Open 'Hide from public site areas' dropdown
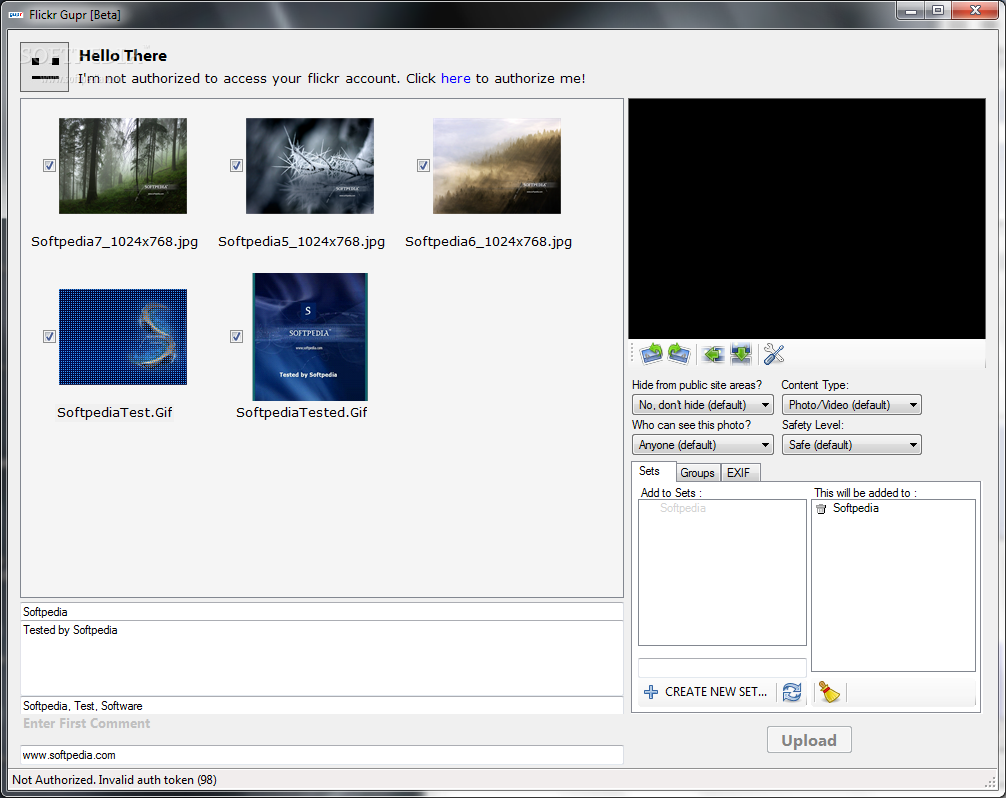Viewport: 1006px width, 798px height. coord(703,405)
